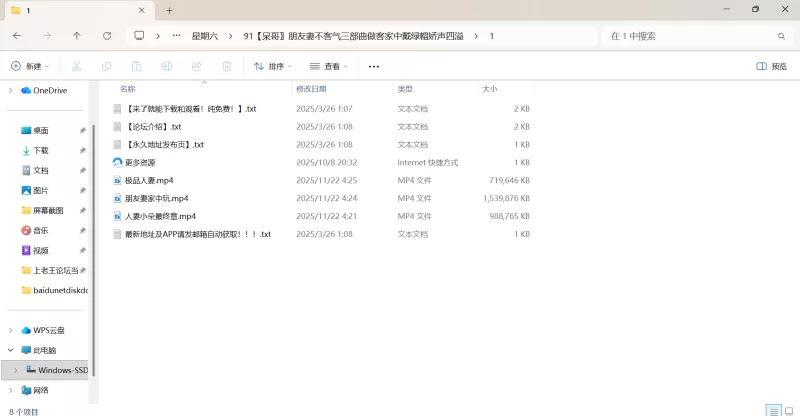The width and height of the screenshot is (800, 416).
Task: Open the 查看 view menu
Action: point(329,66)
